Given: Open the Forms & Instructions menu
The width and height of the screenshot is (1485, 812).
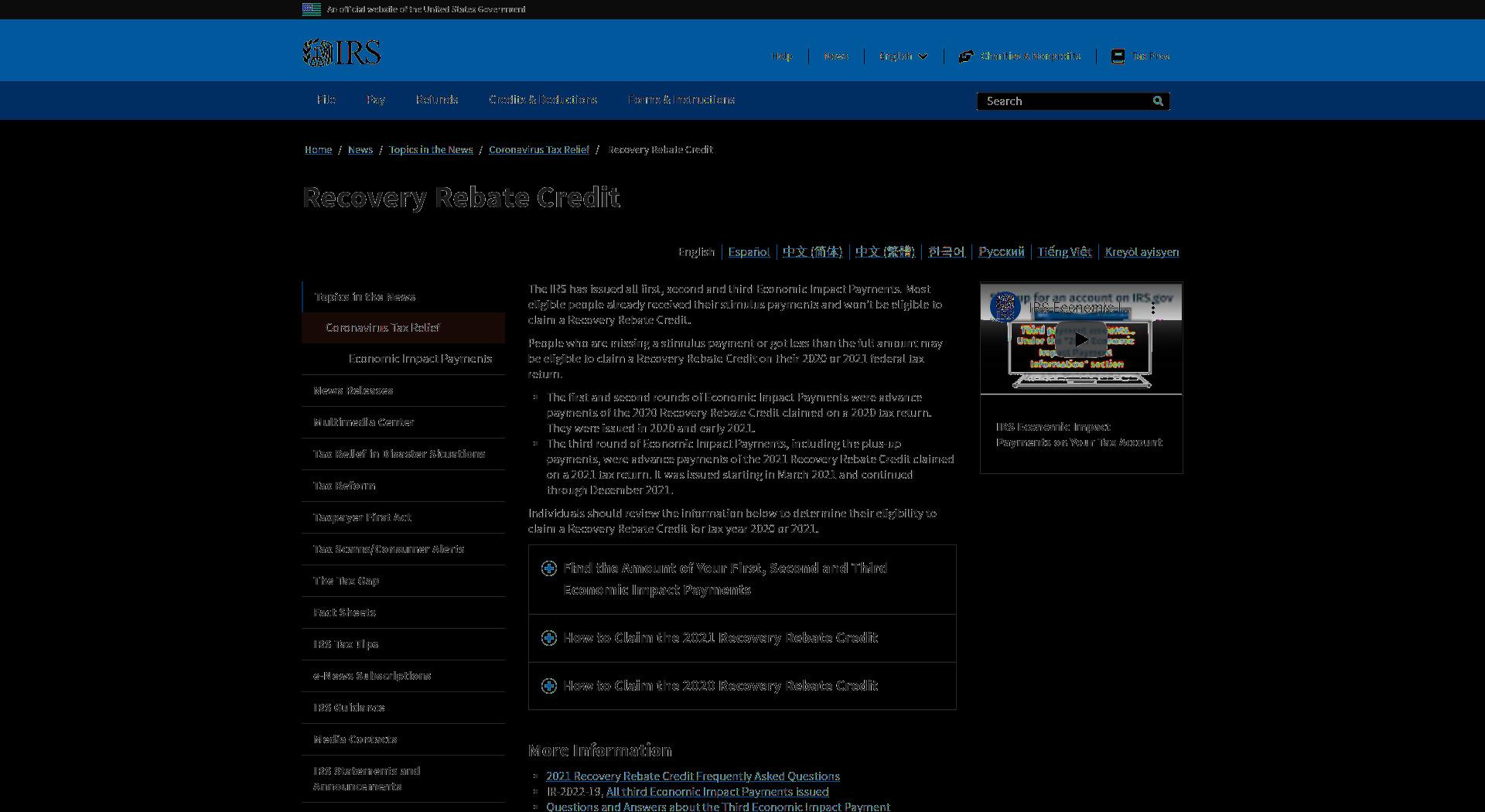Looking at the screenshot, I should (x=681, y=100).
